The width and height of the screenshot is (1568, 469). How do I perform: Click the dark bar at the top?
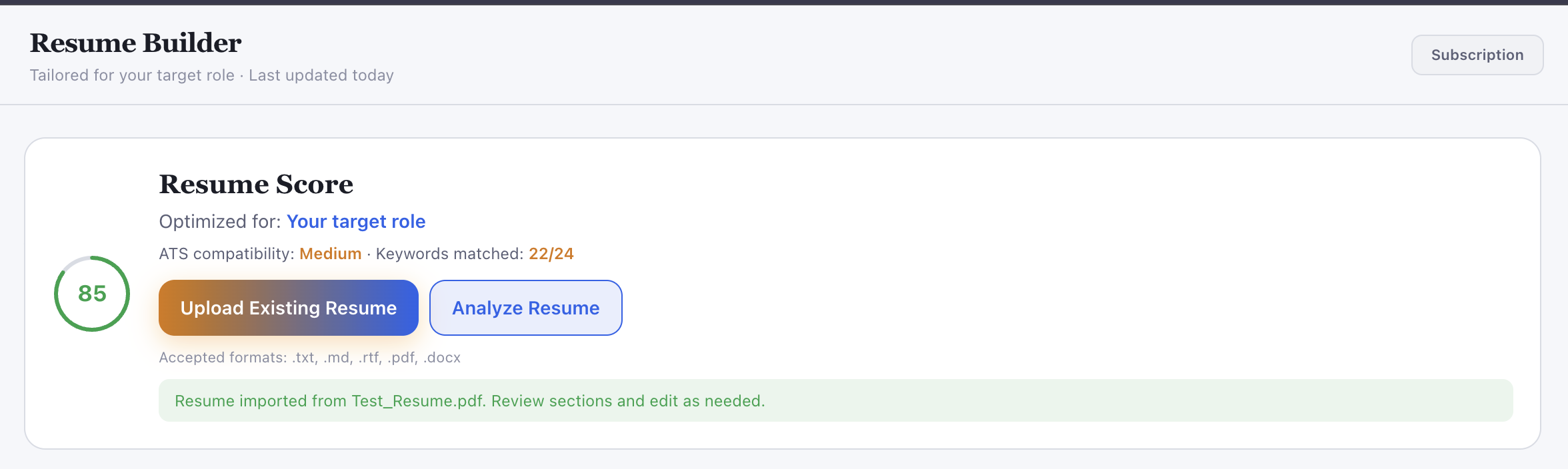(x=784, y=3)
